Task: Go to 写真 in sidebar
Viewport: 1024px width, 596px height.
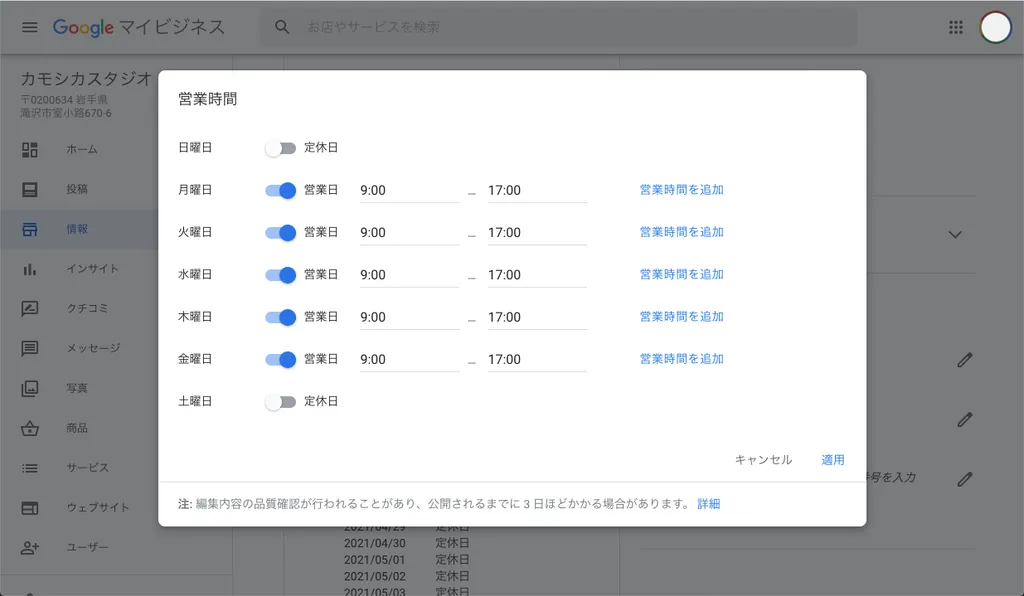Action: 76,388
